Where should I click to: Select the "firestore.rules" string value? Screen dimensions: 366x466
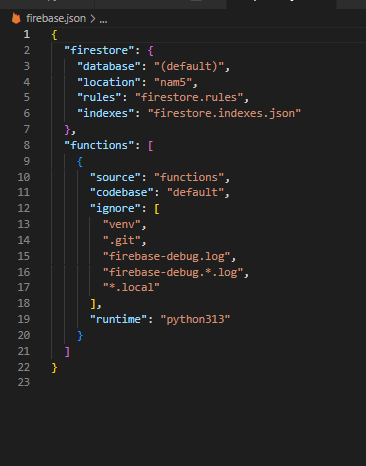coord(189,97)
